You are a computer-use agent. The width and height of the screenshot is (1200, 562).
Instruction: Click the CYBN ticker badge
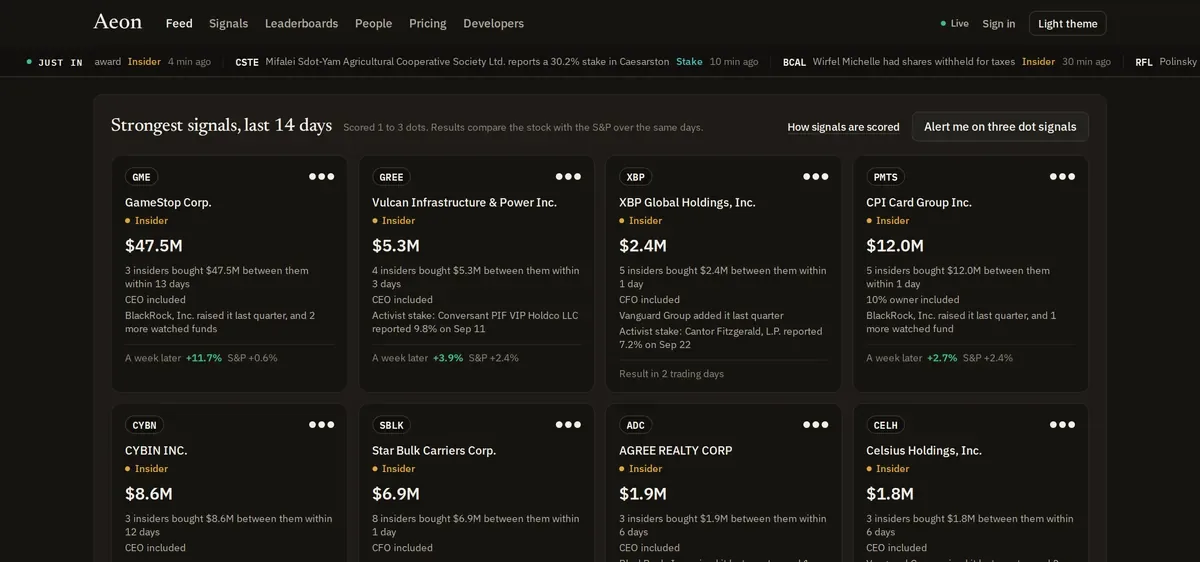tap(144, 425)
